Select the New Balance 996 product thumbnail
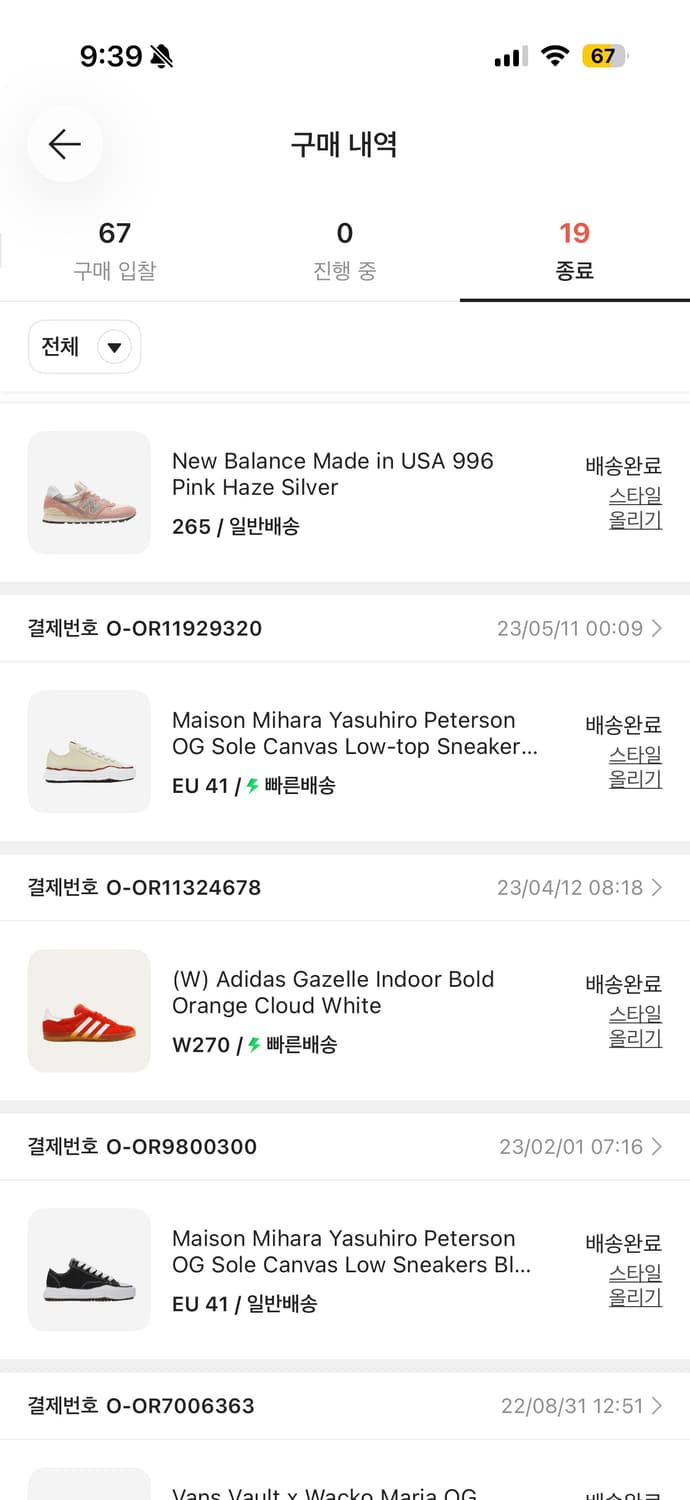 click(x=89, y=491)
